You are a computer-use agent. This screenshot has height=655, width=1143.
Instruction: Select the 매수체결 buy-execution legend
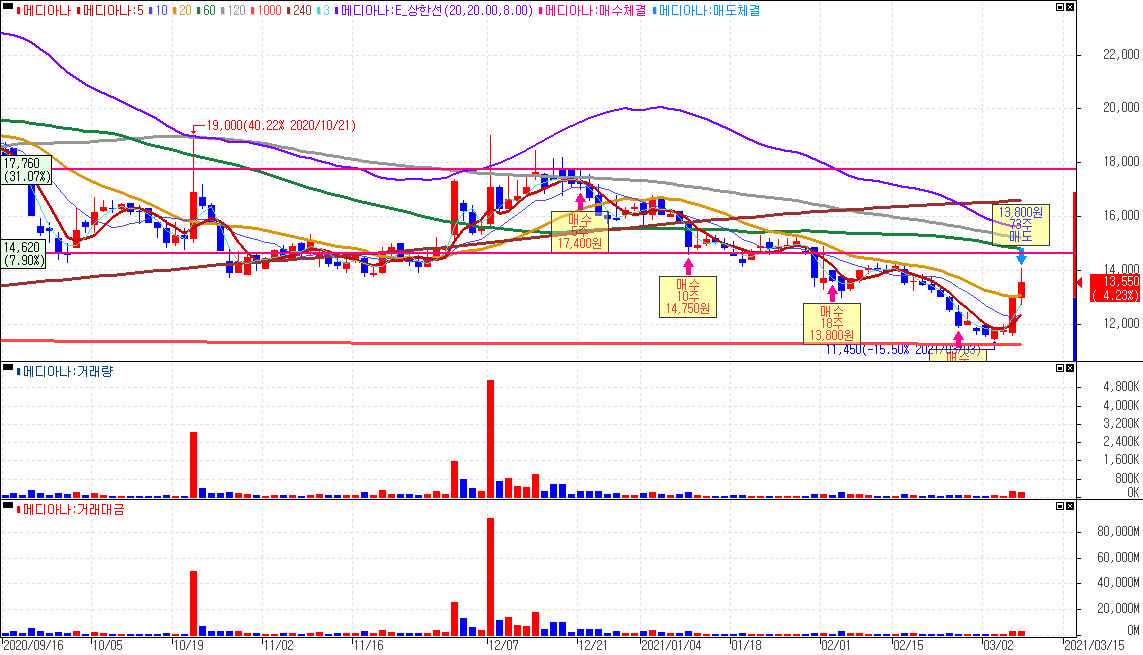pos(592,11)
